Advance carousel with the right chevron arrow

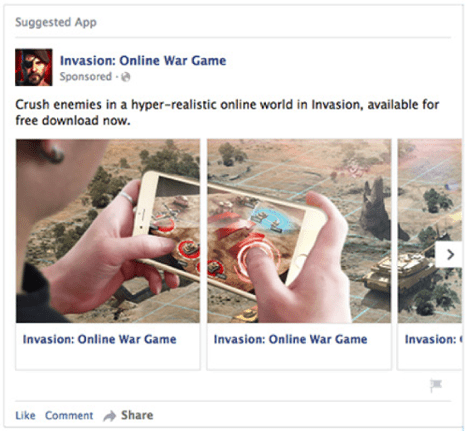pyautogui.click(x=450, y=255)
